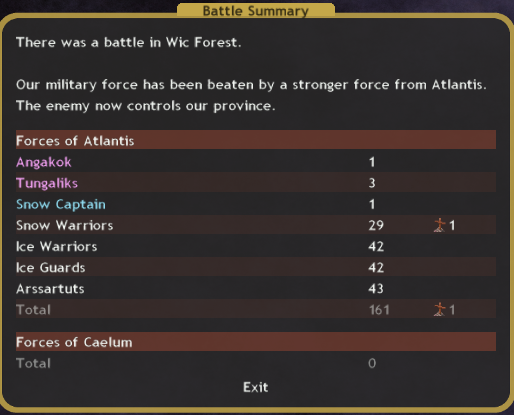Click the Arssartuts unit row
This screenshot has height=415, width=514.
coord(256,289)
